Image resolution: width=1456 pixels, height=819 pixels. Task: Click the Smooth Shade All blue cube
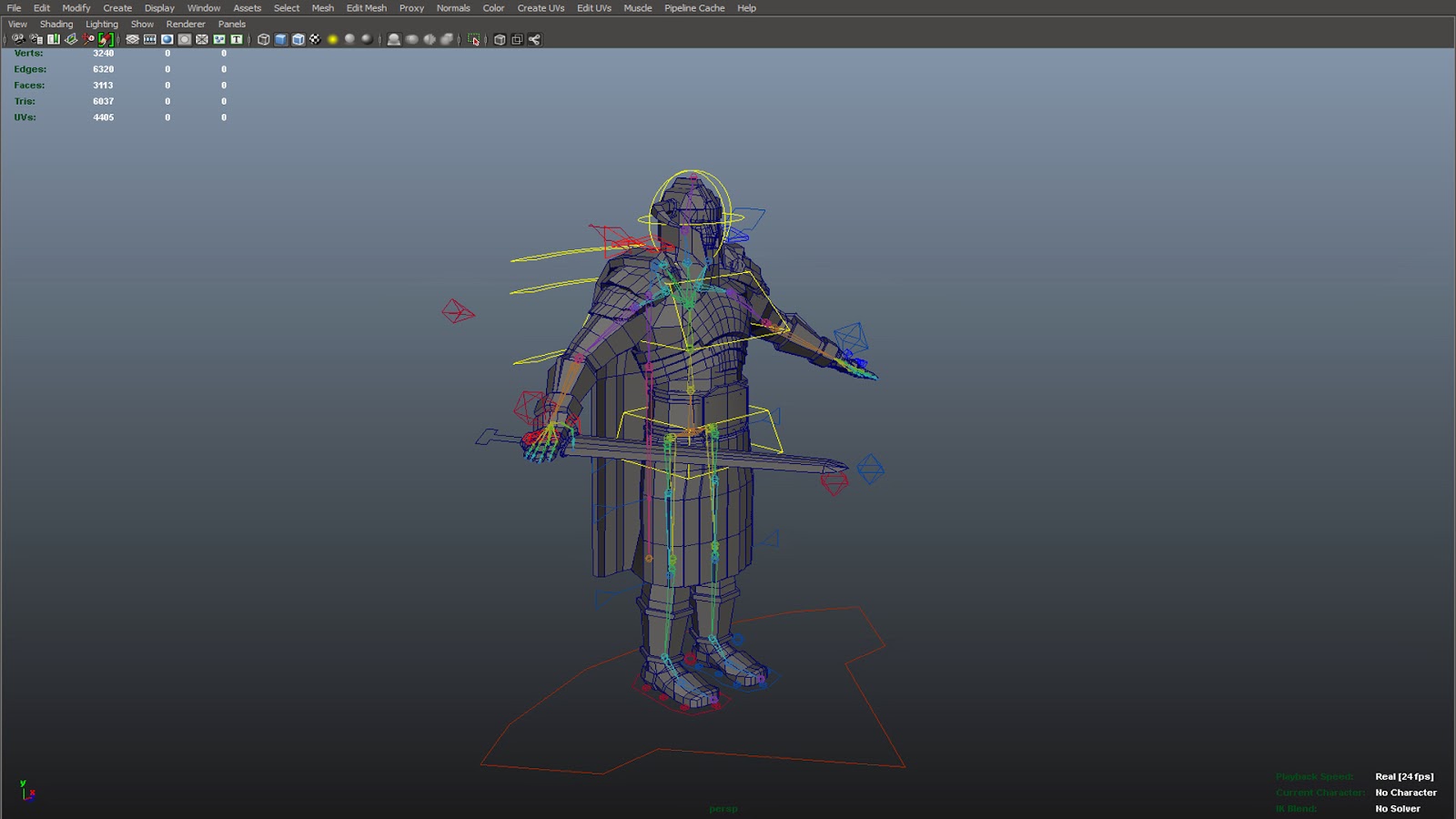pos(280,39)
